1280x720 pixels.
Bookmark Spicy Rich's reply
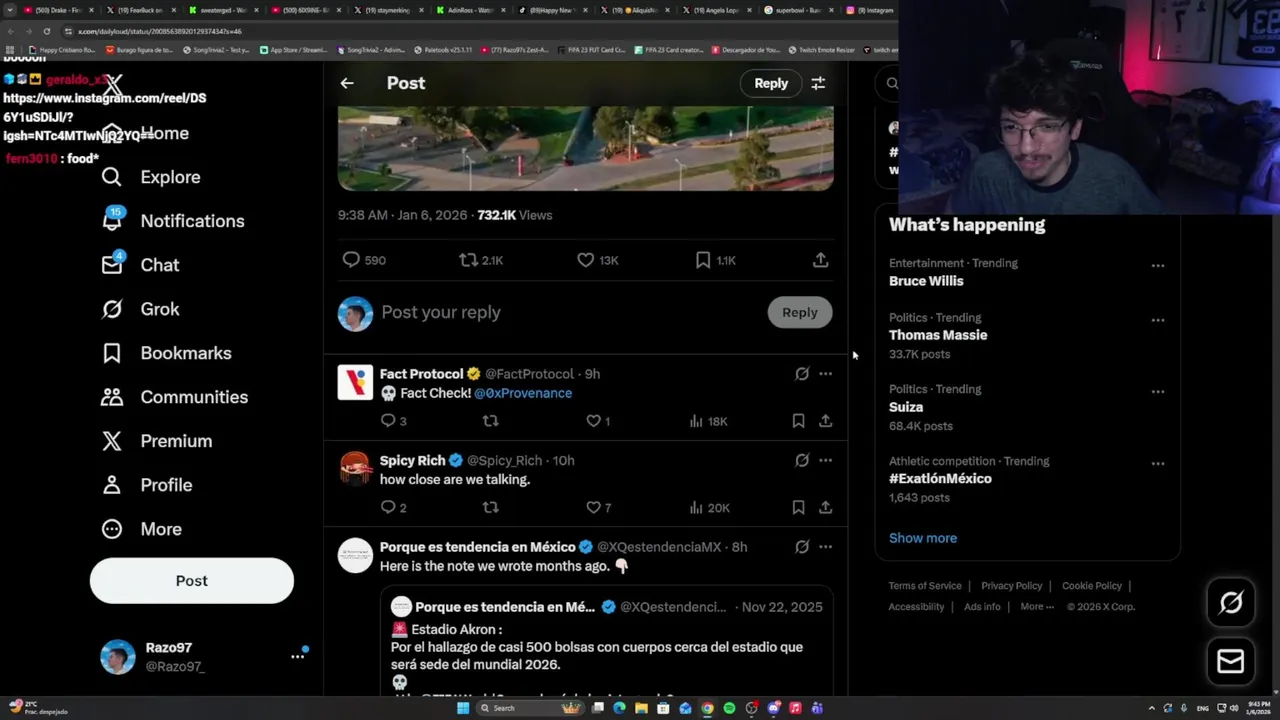(798, 508)
